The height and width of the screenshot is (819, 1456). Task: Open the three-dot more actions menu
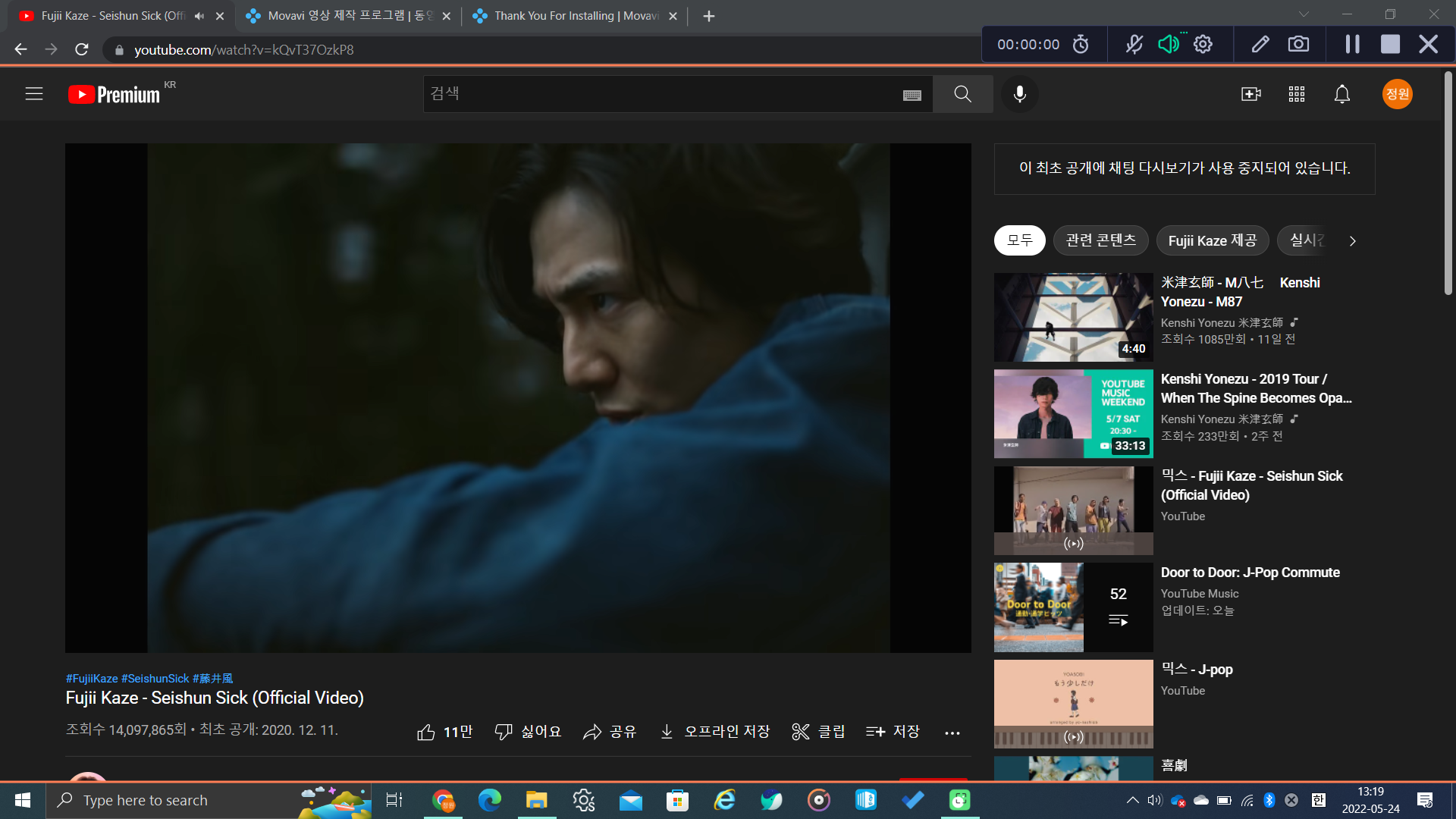(x=952, y=733)
